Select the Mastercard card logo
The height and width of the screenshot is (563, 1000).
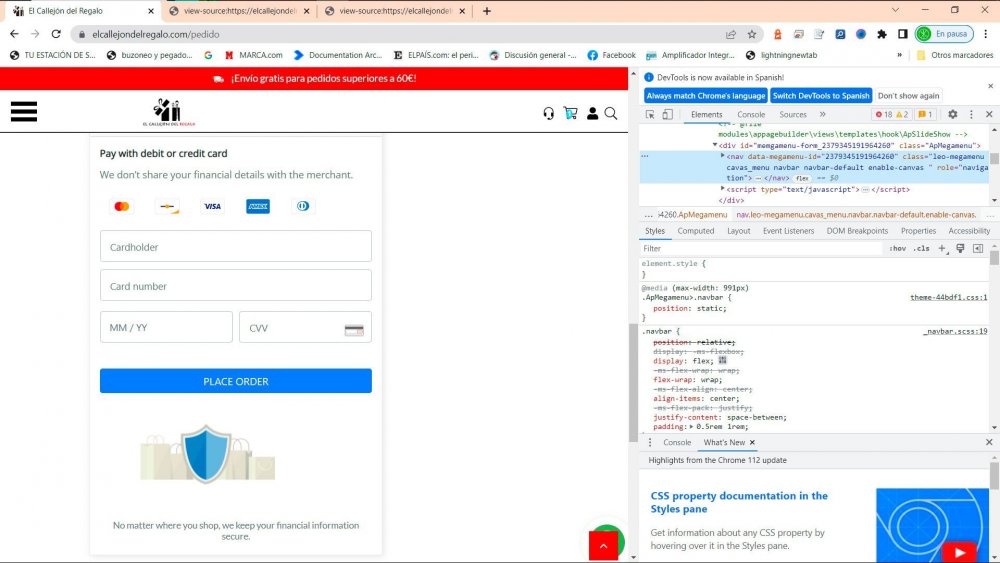(122, 206)
